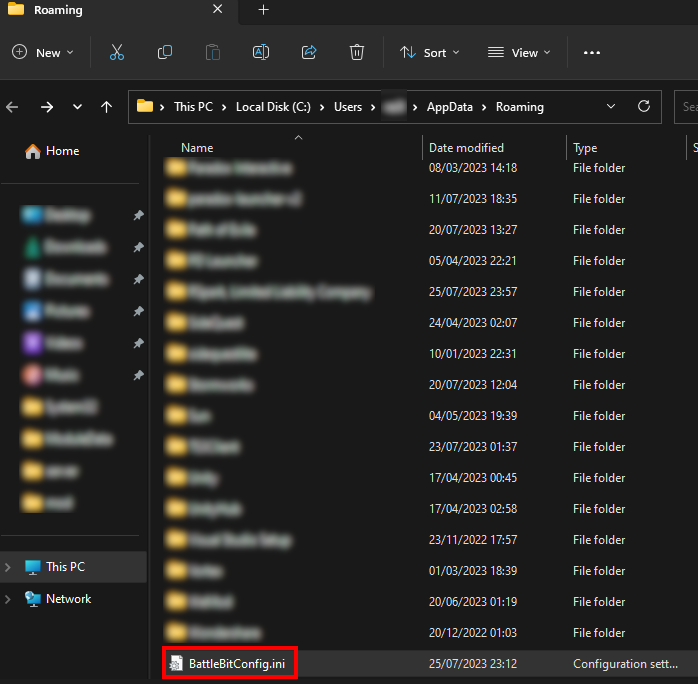Open the recent locations chevron
Screen dimensions: 698x684
(77, 107)
